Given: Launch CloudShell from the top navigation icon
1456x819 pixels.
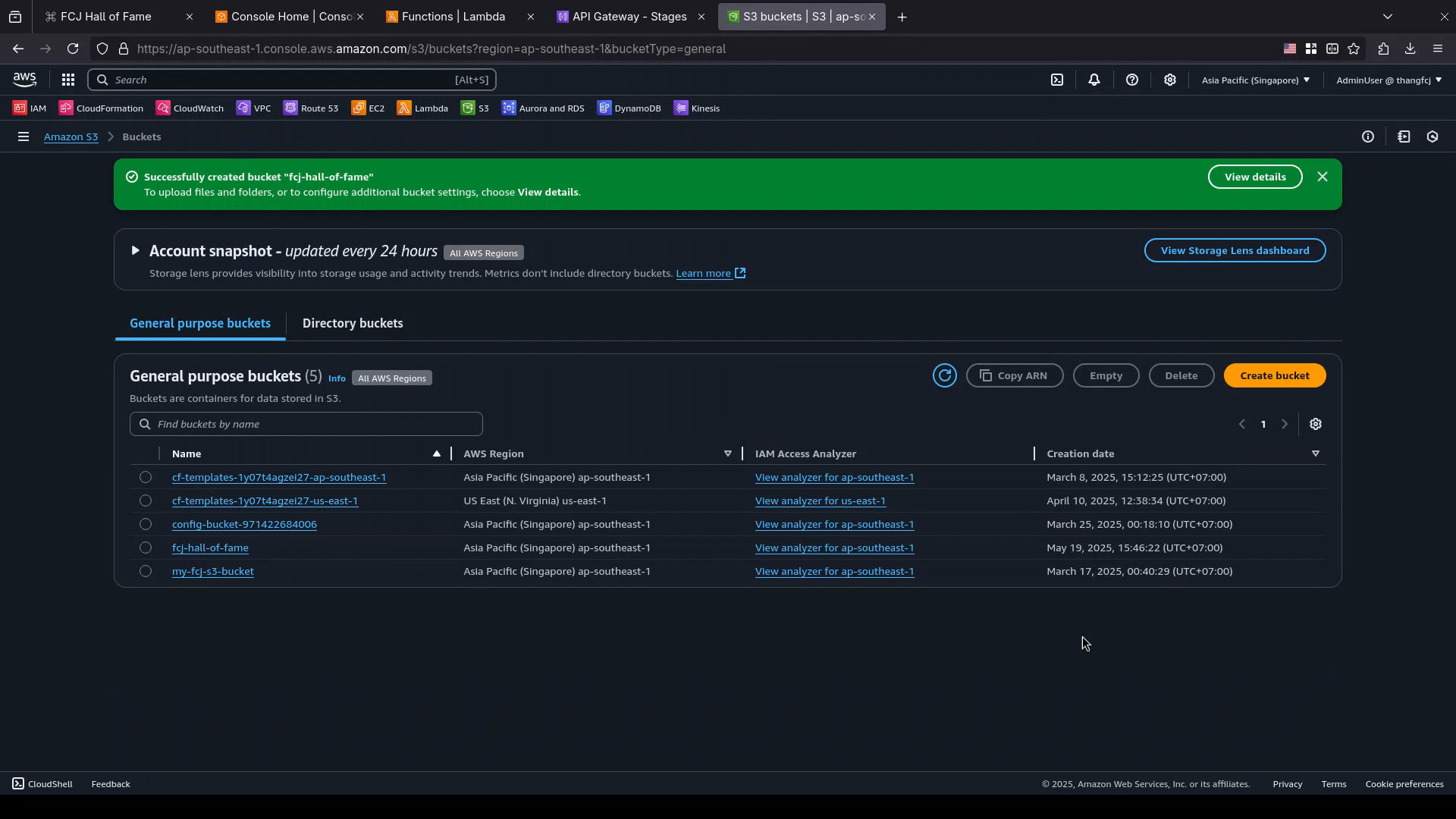Looking at the screenshot, I should coord(1057,80).
